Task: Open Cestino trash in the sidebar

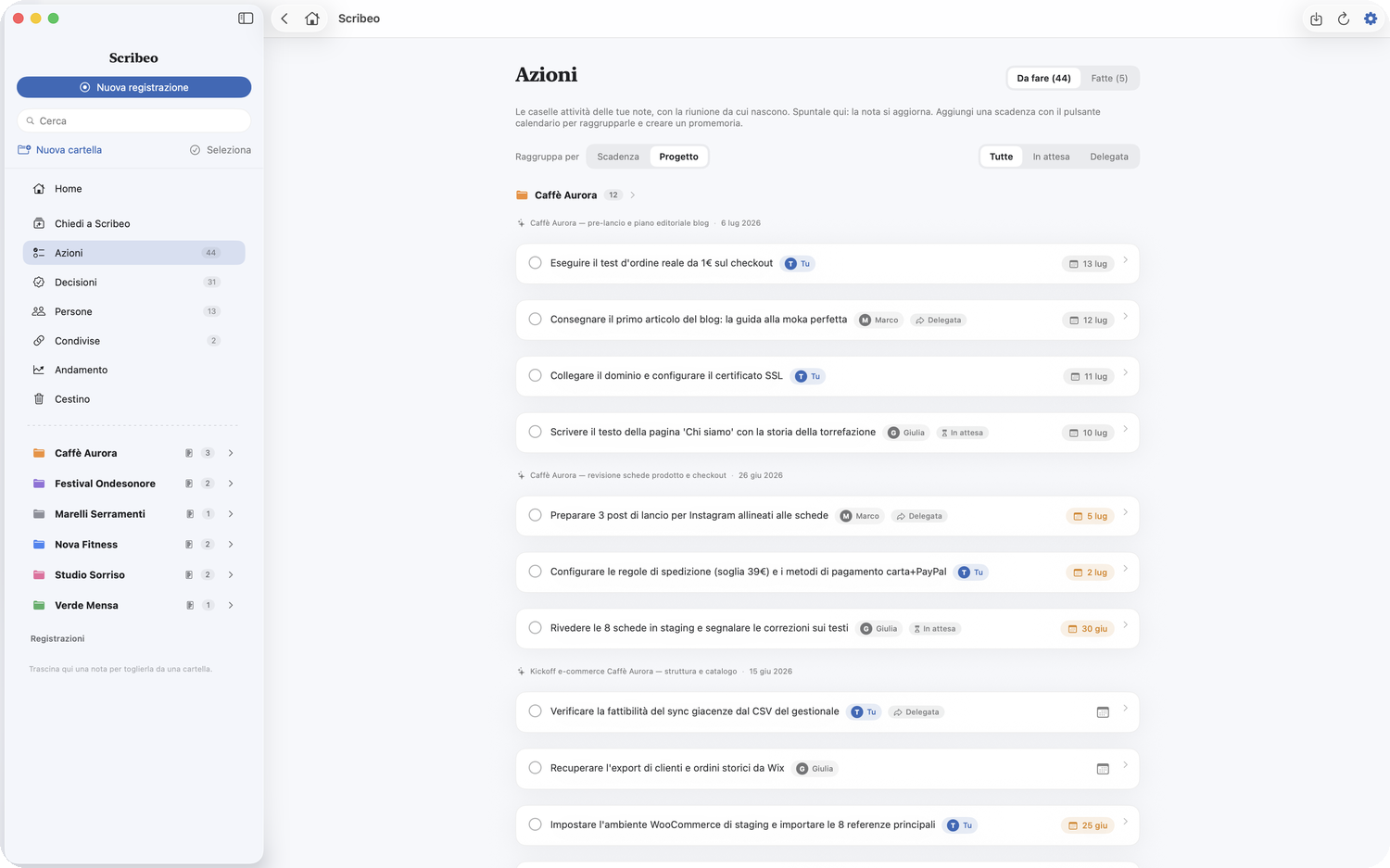Action: point(134,399)
